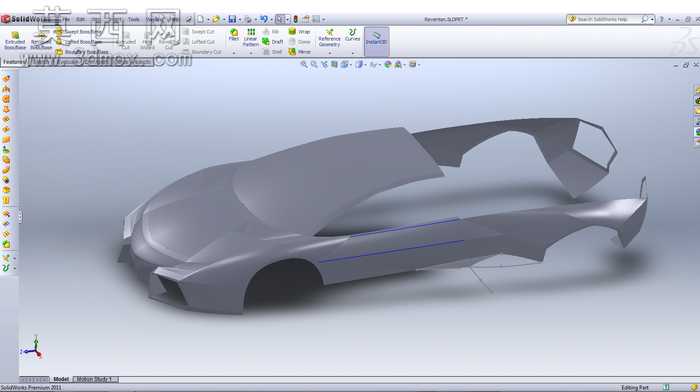The image size is (700, 392).
Task: Click Reference Geometry icon in left toolbar
Action: coord(6,258)
